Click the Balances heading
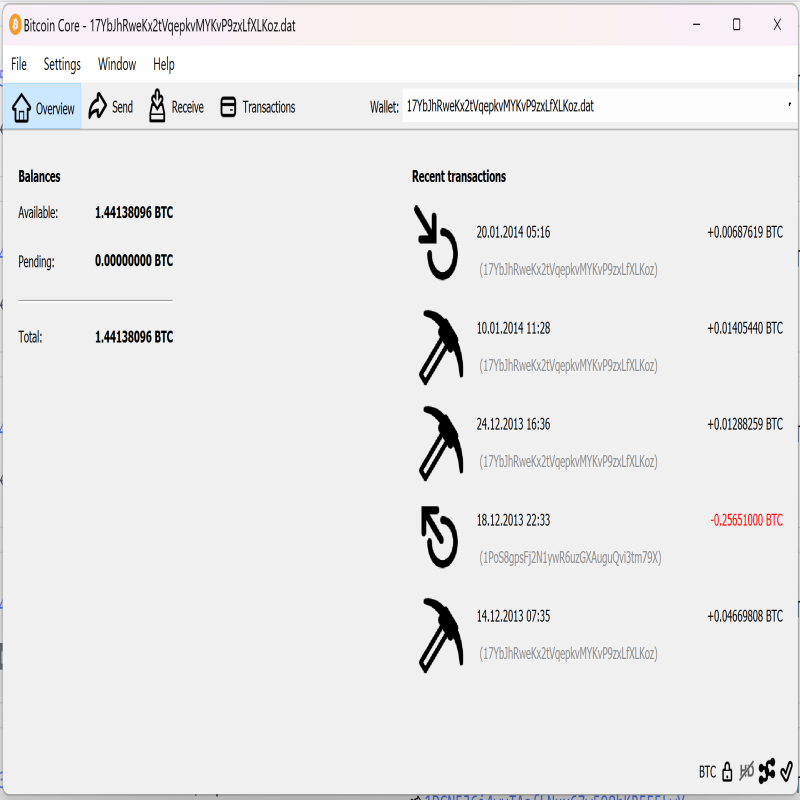 coord(39,177)
